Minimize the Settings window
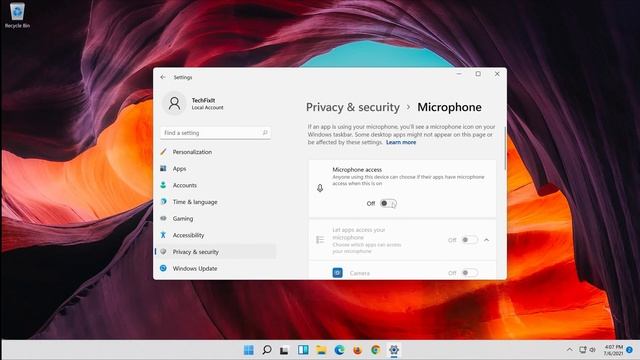Image resolution: width=640 pixels, height=360 pixels. point(459,74)
